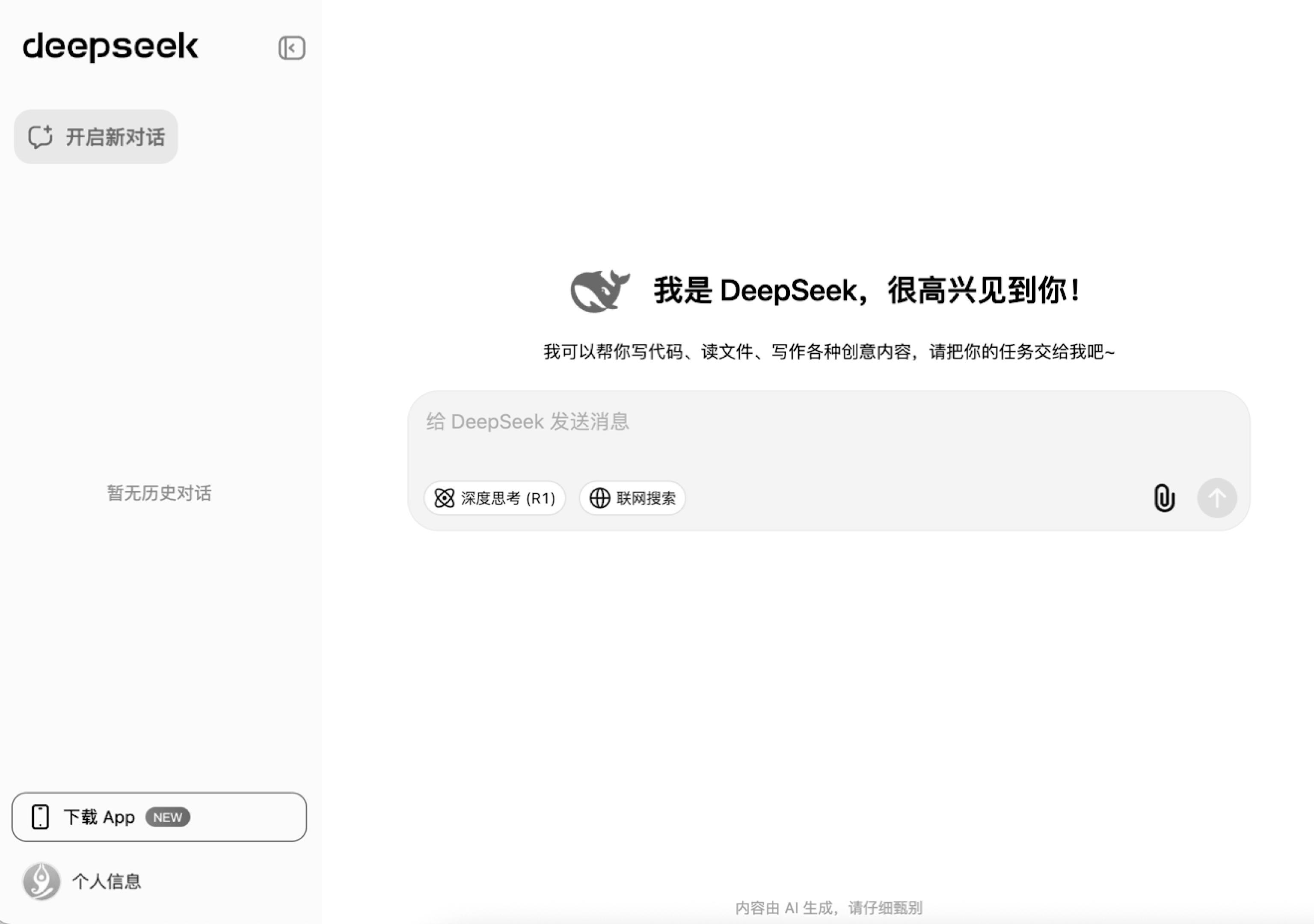The width and height of the screenshot is (1314, 924).
Task: Collapse the sidebar with the panel icon
Action: [291, 47]
